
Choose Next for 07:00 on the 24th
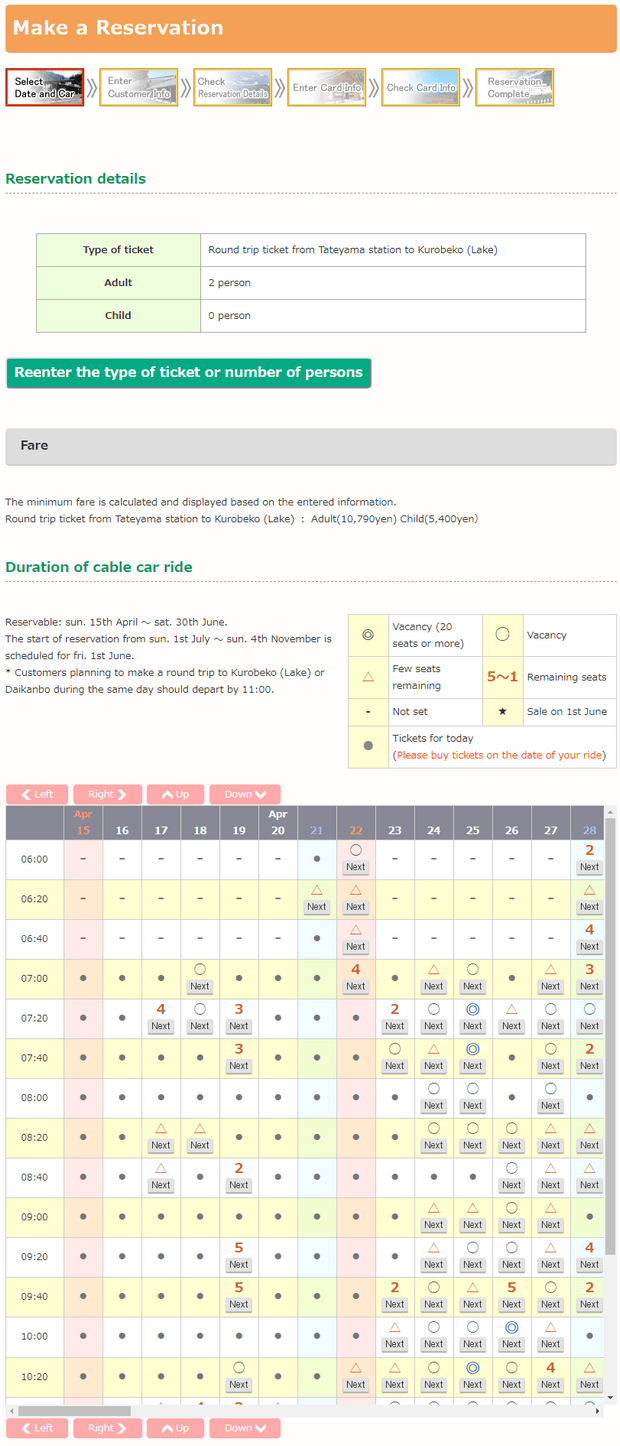pyautogui.click(x=434, y=986)
